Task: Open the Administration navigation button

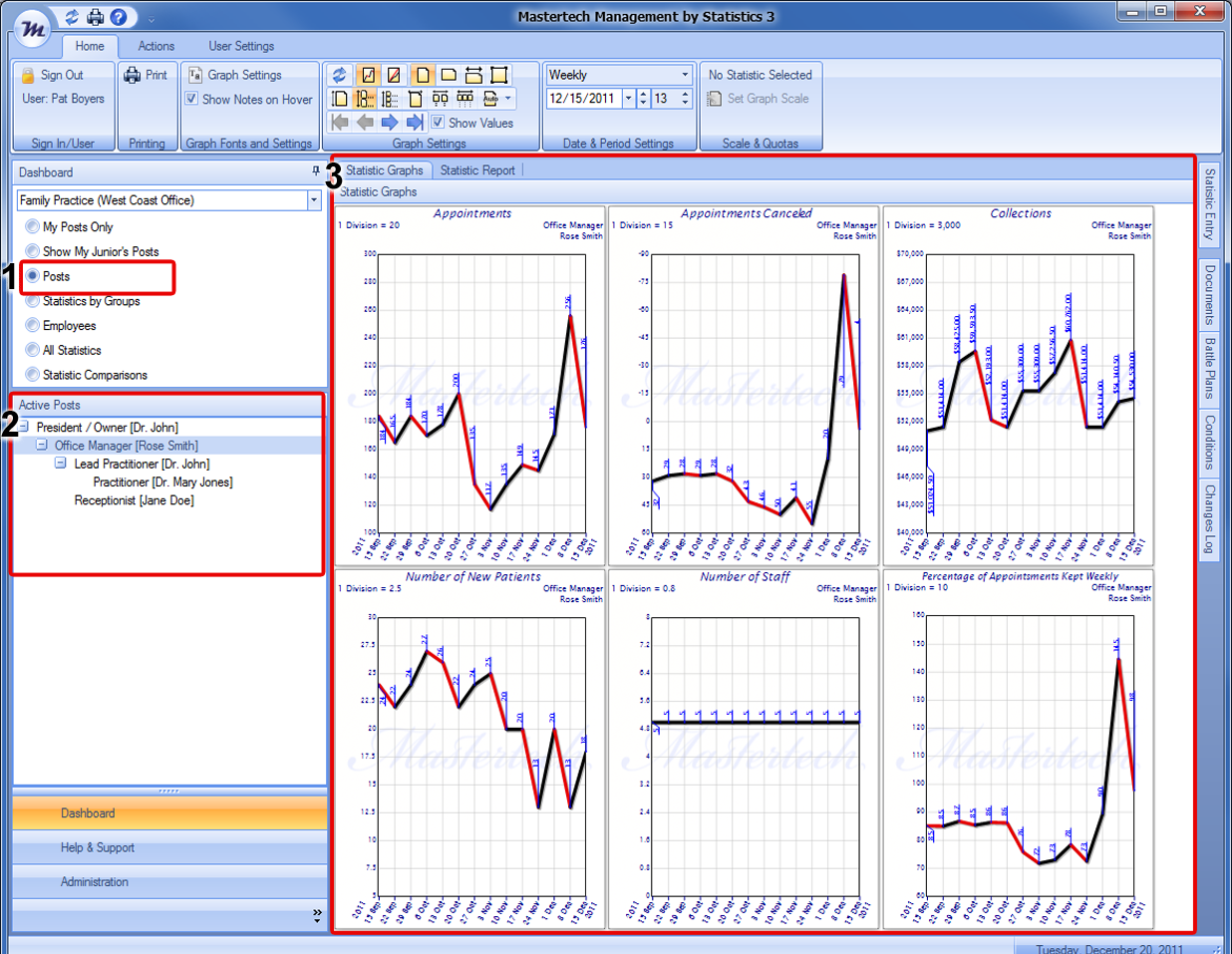Action: 169,882
